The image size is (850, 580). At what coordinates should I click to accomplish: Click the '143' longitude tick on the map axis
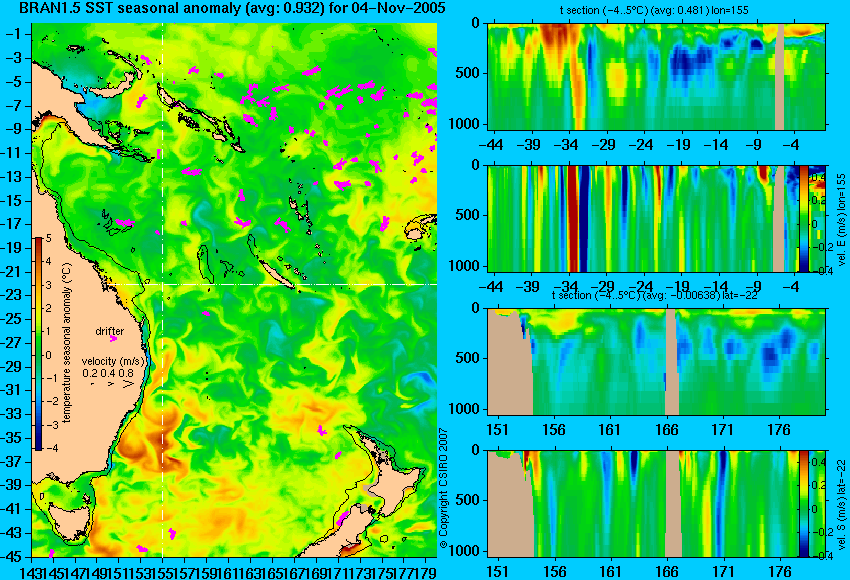click(x=31, y=572)
